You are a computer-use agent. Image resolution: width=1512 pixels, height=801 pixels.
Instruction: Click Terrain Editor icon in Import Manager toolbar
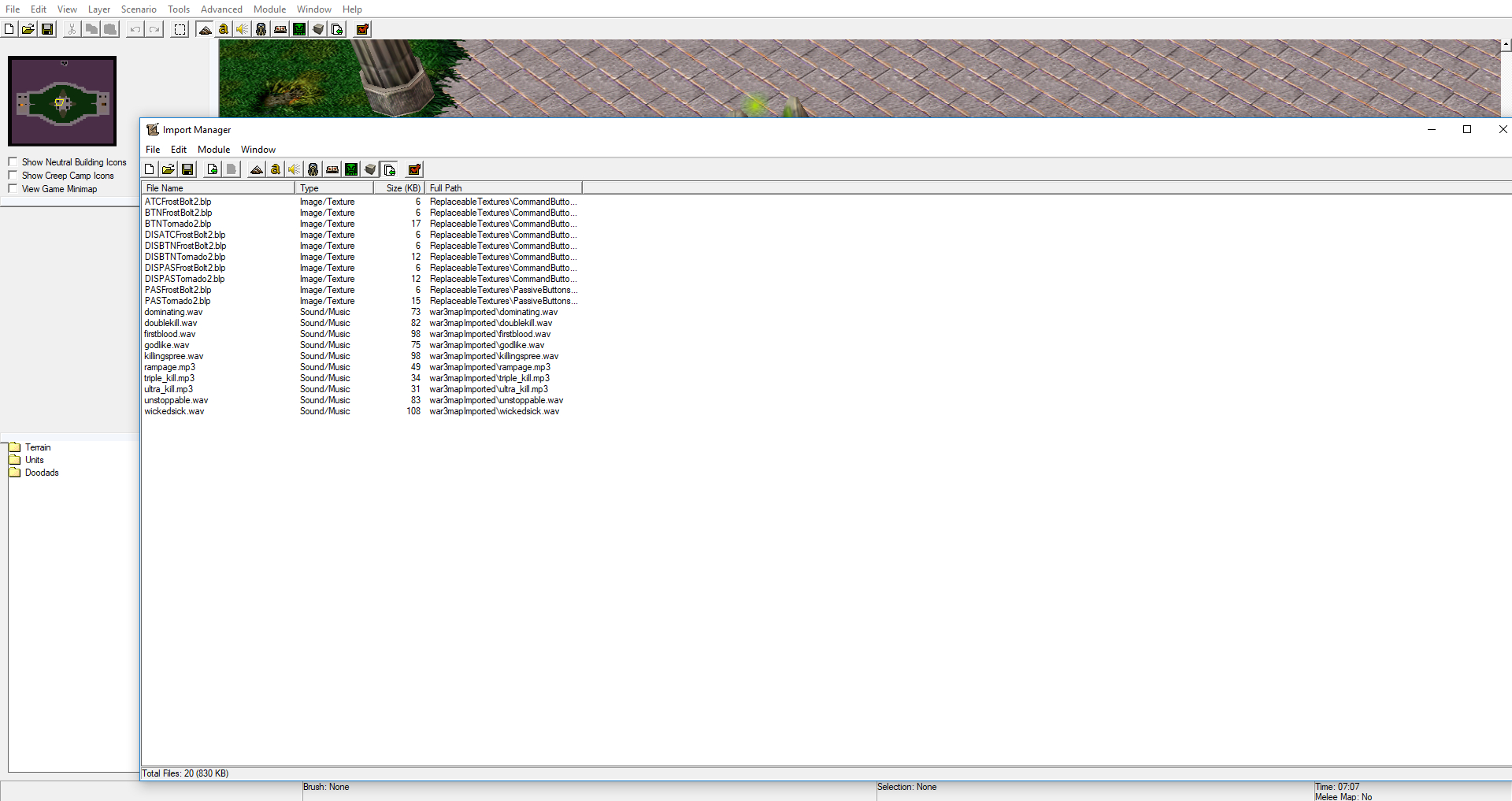pyautogui.click(x=257, y=169)
